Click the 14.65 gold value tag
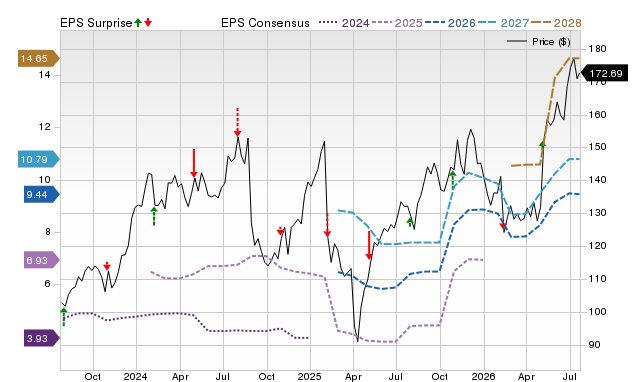The width and height of the screenshot is (640, 382). click(38, 58)
